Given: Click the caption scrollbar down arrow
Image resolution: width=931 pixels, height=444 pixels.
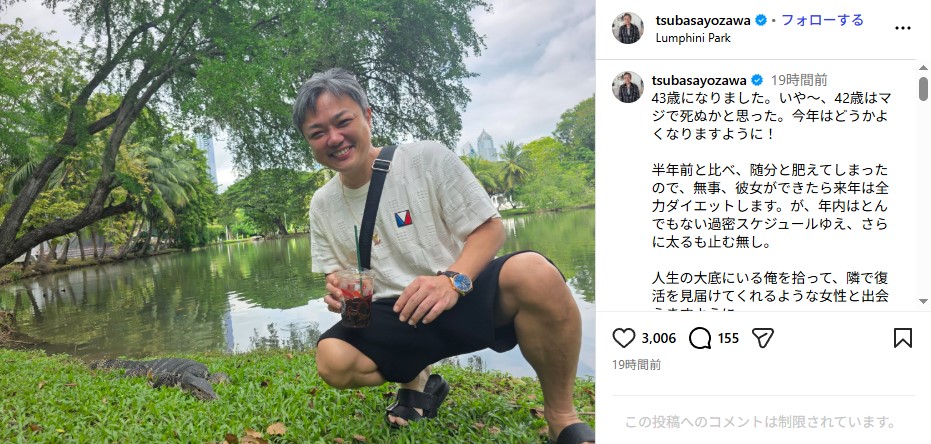Looking at the screenshot, I should [x=923, y=301].
